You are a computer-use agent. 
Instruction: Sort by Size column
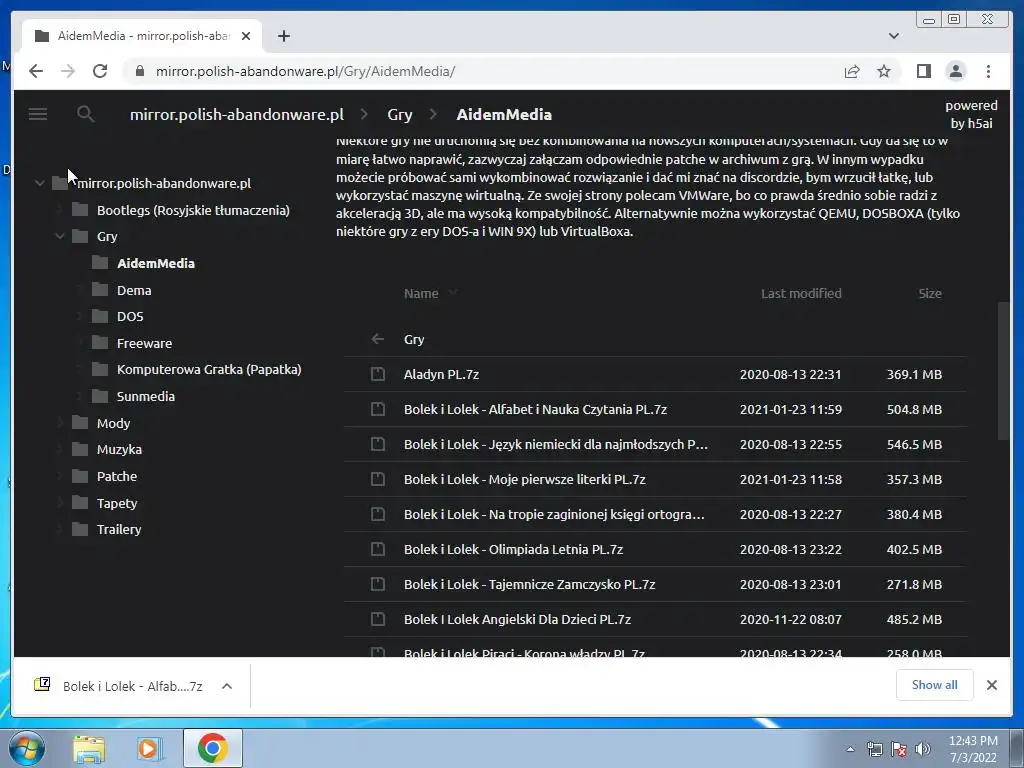click(930, 293)
